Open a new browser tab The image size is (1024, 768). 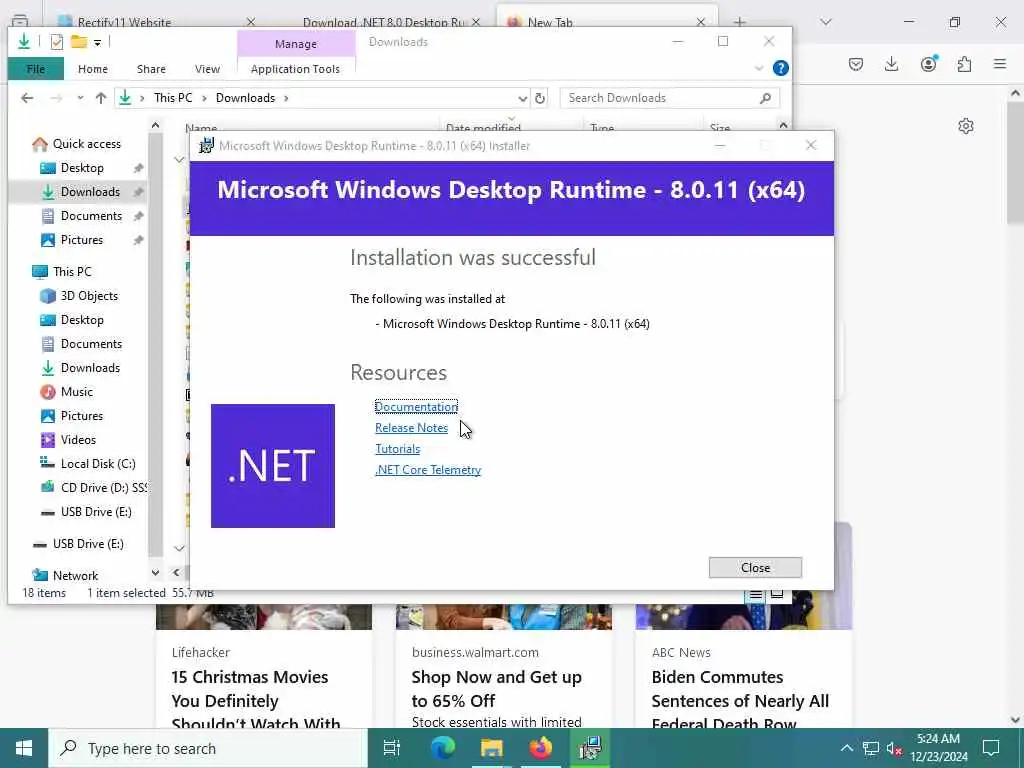739,22
